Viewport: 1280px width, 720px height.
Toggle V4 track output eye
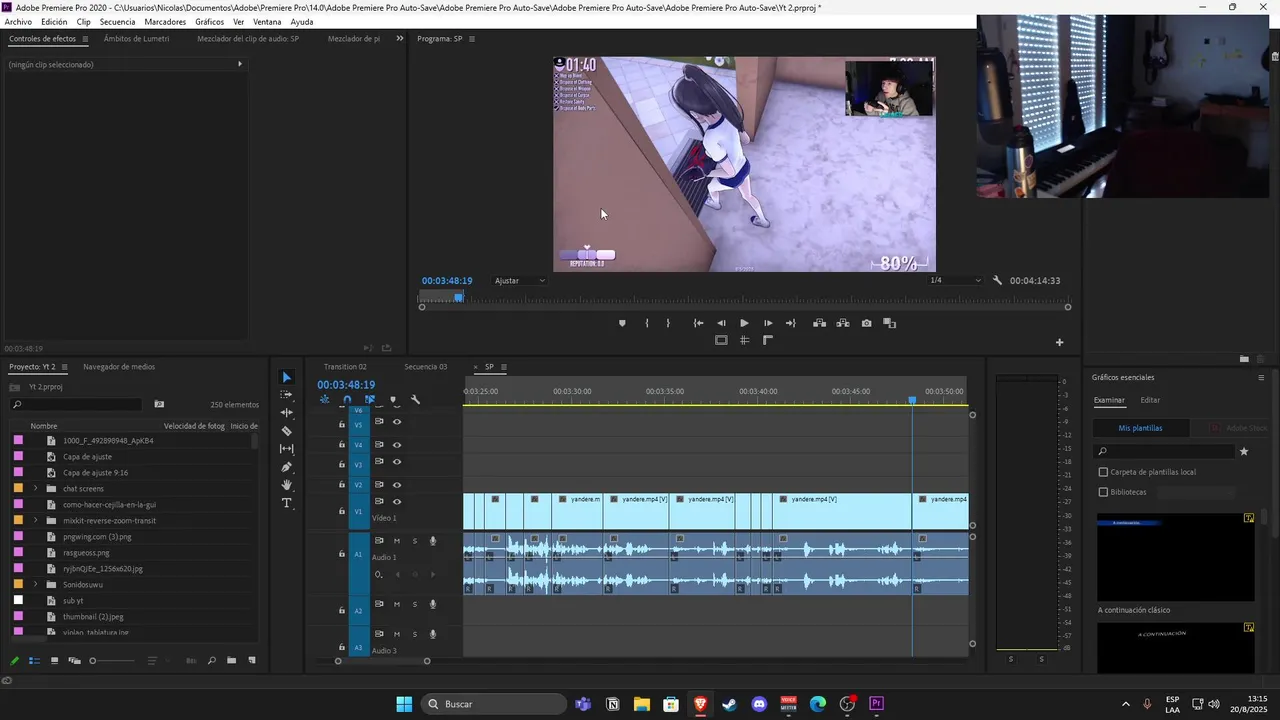397,445
